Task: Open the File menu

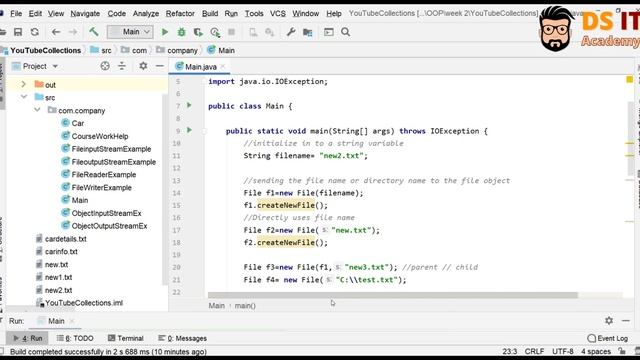Action: tap(16, 13)
